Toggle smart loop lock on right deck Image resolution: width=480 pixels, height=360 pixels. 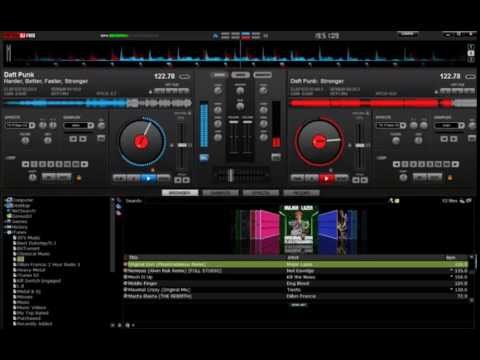pyautogui.click(x=450, y=178)
